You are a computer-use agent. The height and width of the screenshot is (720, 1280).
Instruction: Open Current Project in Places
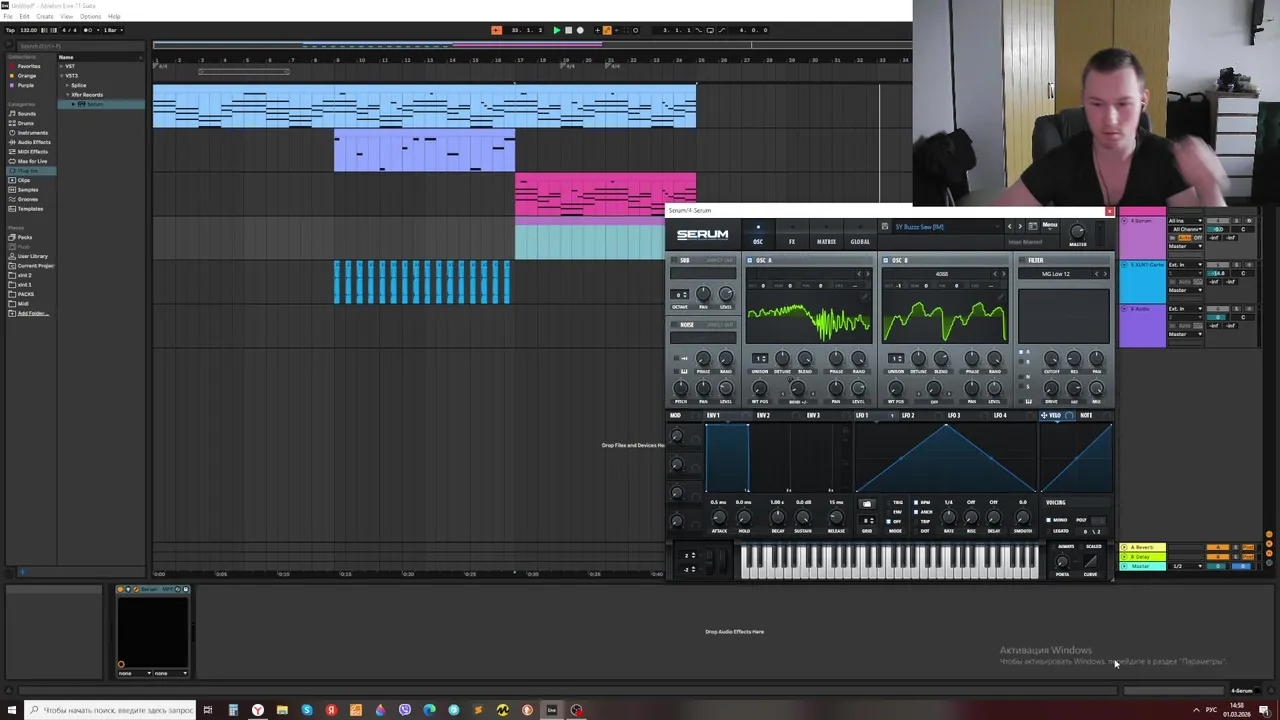coord(35,266)
